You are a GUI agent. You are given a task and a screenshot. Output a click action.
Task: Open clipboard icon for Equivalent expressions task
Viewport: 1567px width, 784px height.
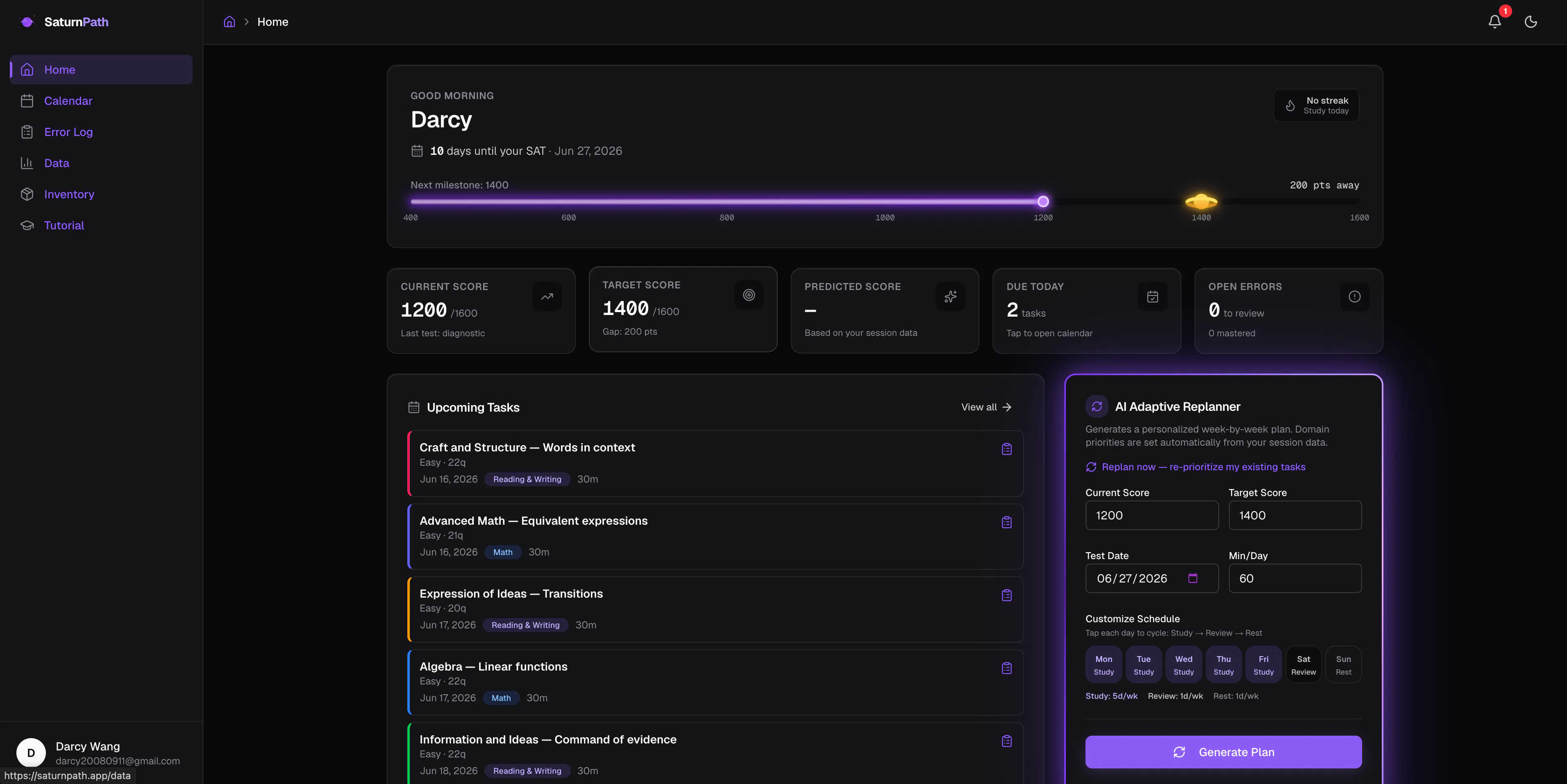[x=1007, y=523]
